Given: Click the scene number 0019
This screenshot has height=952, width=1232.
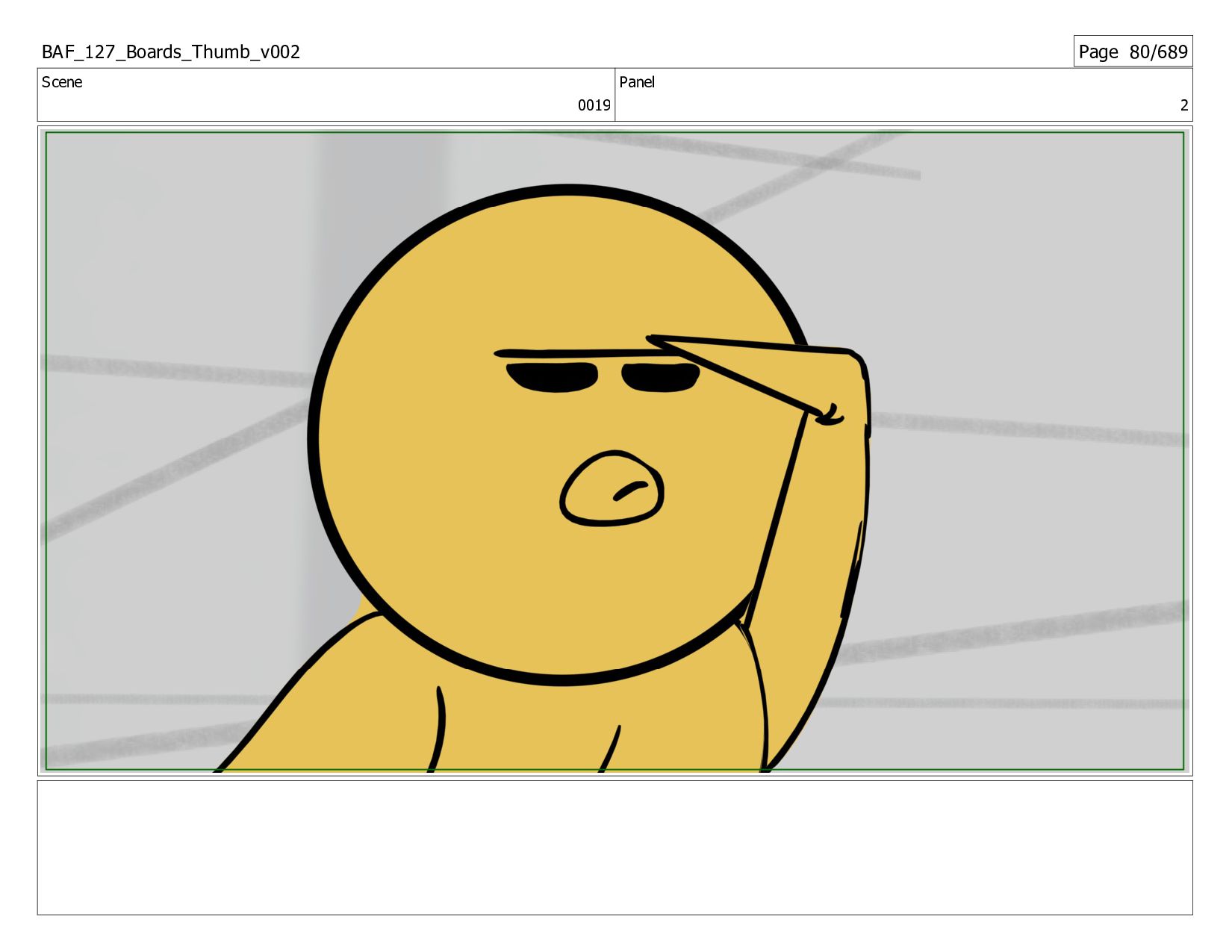Looking at the screenshot, I should tap(594, 105).
